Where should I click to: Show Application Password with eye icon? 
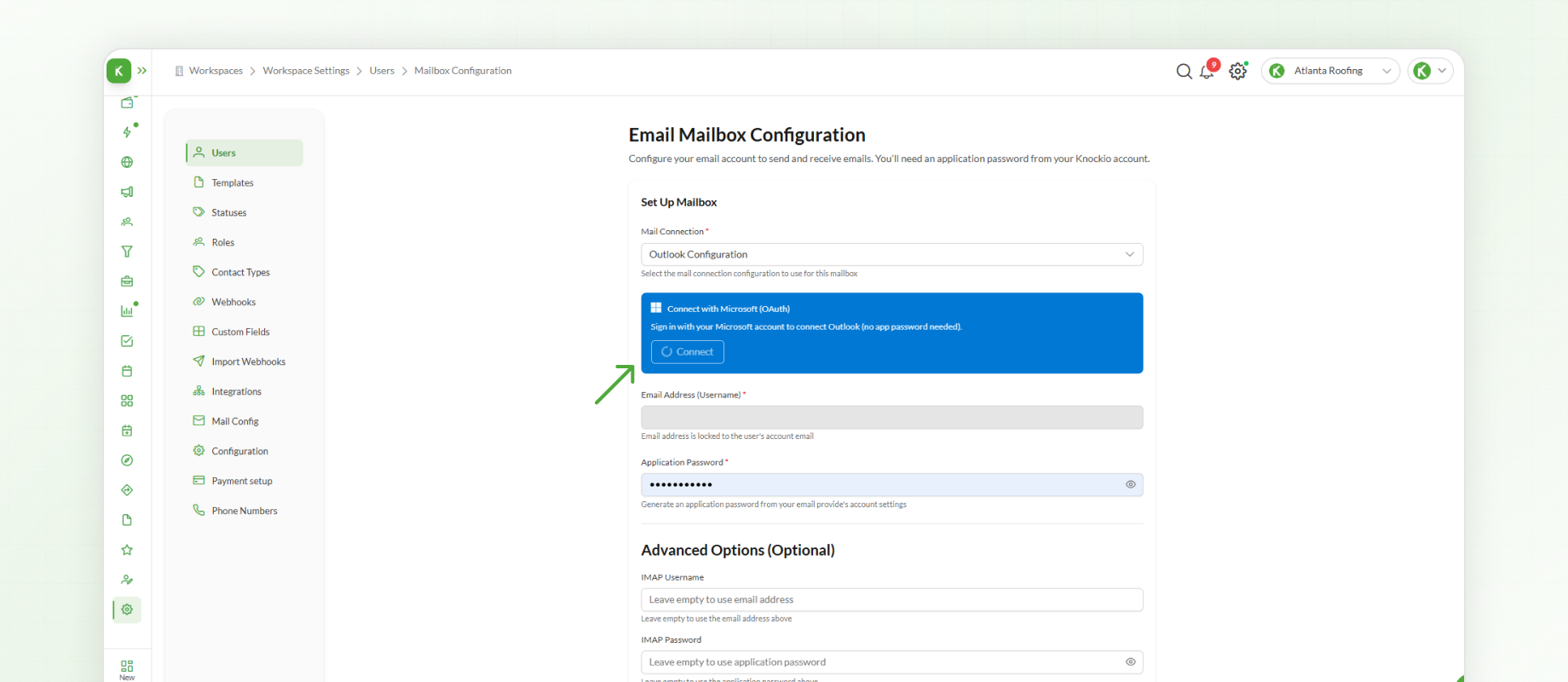coord(1131,484)
